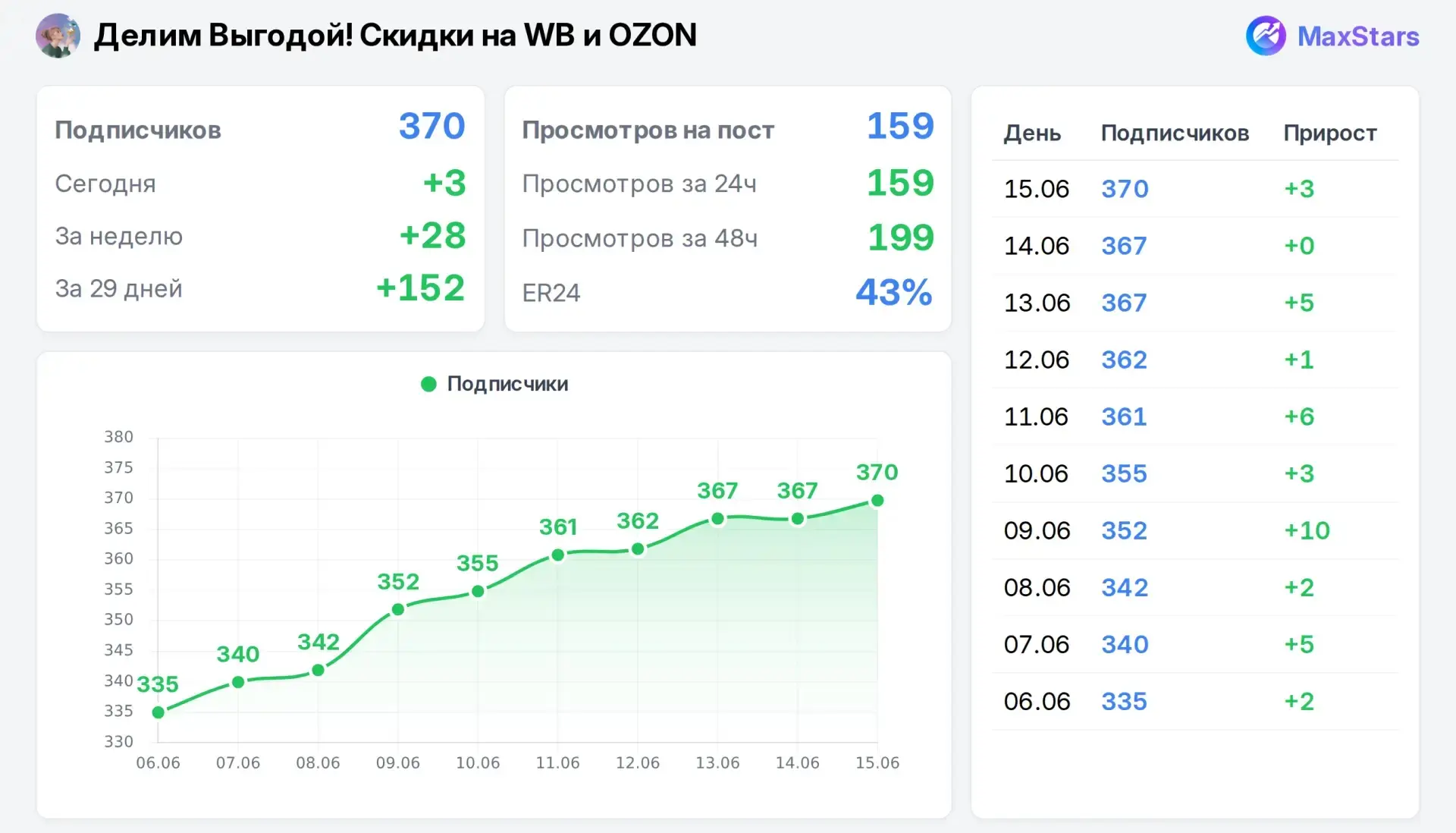This screenshot has height=833, width=1456.
Task: Click the Просмотров за 48ч value 199
Action: click(901, 237)
